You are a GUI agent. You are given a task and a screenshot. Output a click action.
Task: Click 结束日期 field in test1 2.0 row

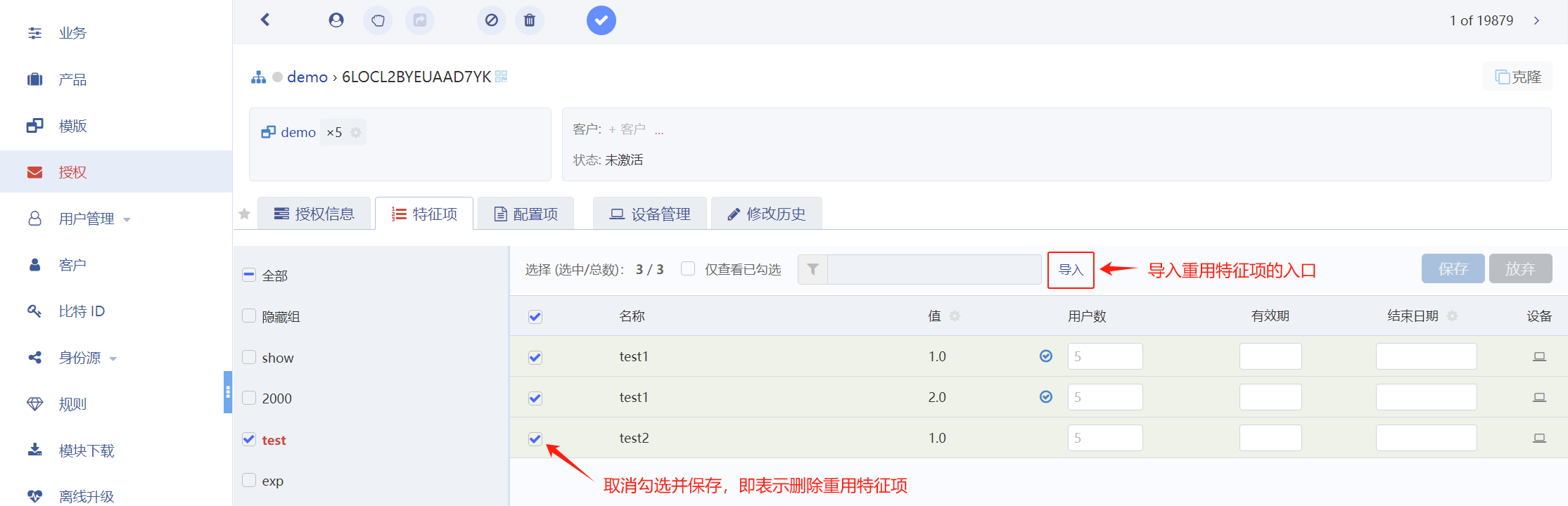pyautogui.click(x=1426, y=397)
